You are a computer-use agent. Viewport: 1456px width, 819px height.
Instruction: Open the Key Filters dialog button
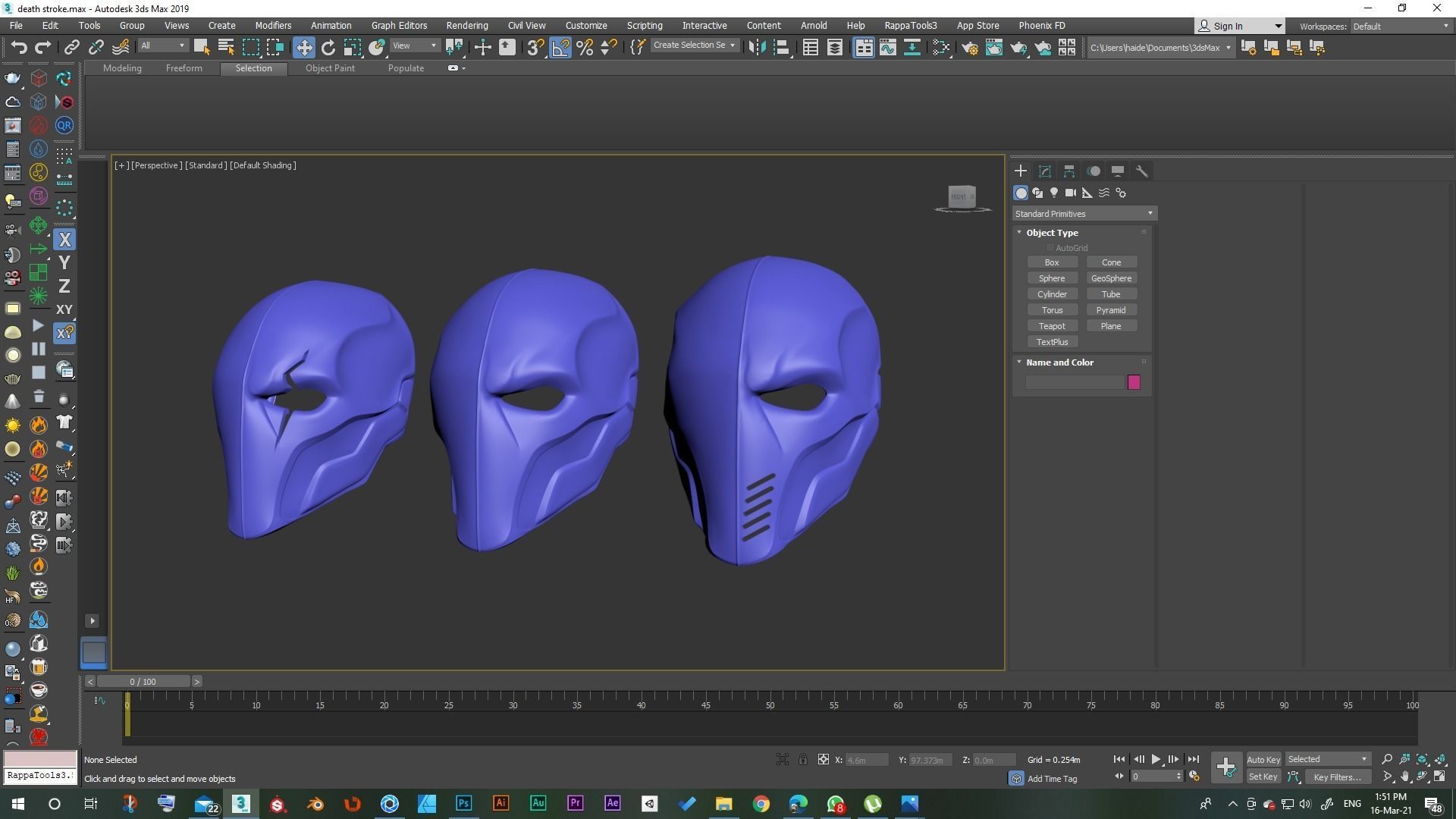[x=1337, y=777]
